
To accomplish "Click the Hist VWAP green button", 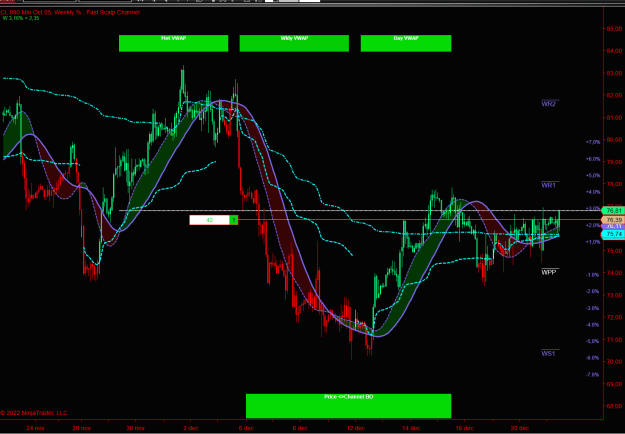I will point(173,43).
